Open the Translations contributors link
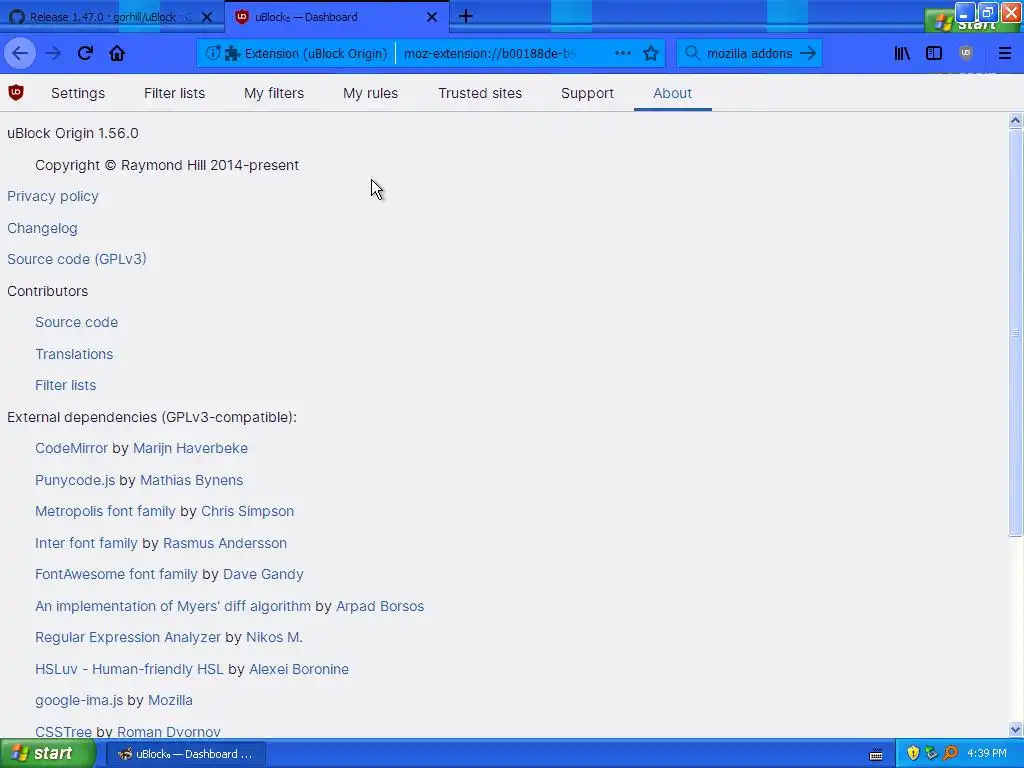Screen dimensions: 1024x768 coord(74,354)
